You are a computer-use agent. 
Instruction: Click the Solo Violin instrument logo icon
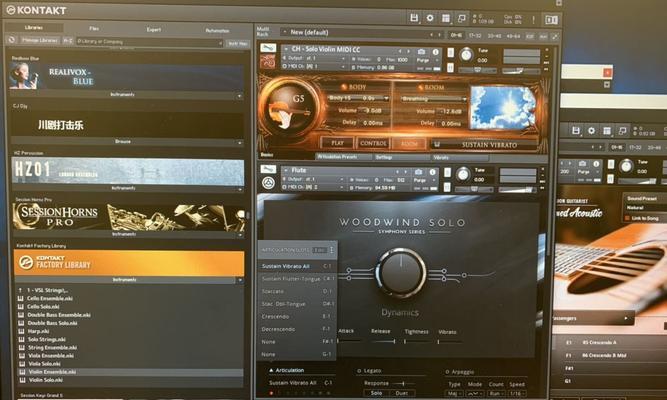click(268, 62)
